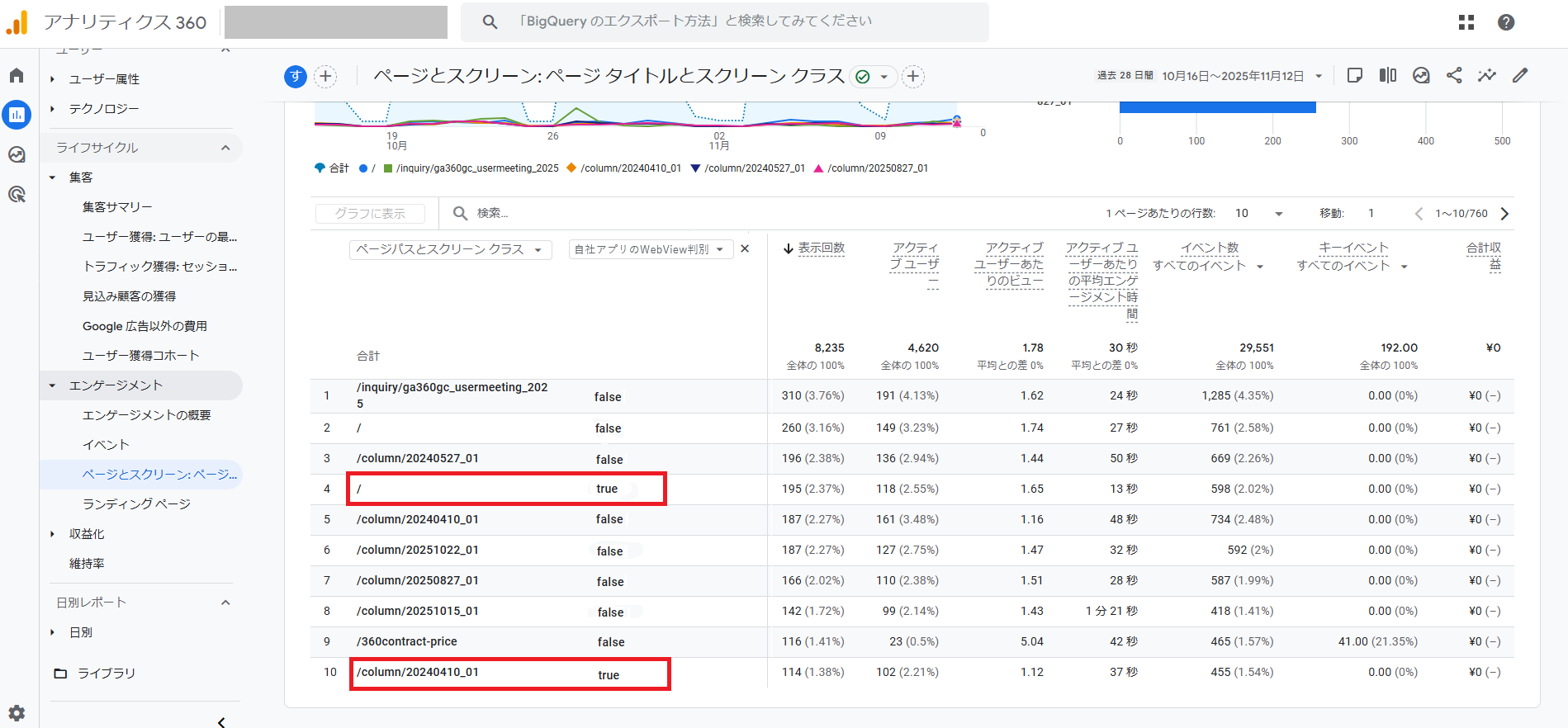Image resolution: width=1568 pixels, height=728 pixels.
Task: Open the Insights sparkline icon
Action: [1487, 76]
